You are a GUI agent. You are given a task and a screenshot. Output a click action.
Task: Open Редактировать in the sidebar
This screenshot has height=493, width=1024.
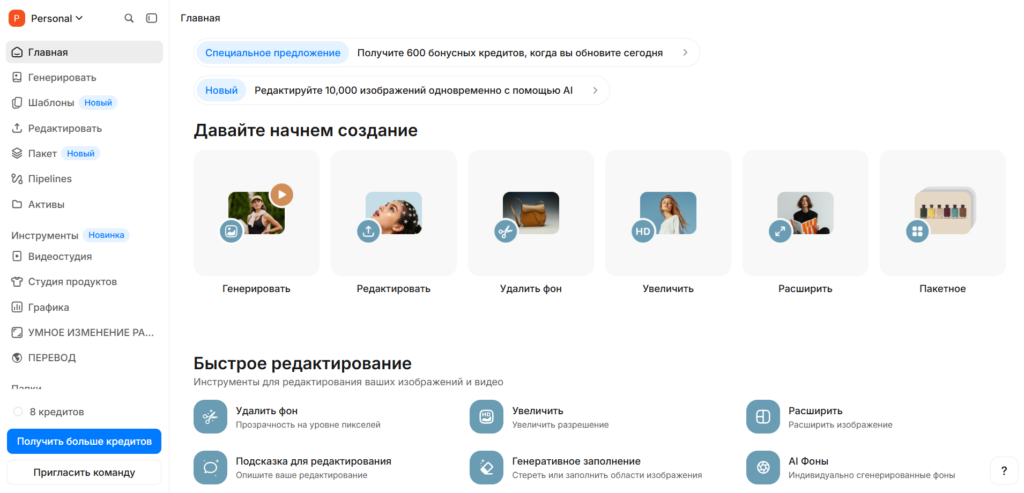point(84,128)
